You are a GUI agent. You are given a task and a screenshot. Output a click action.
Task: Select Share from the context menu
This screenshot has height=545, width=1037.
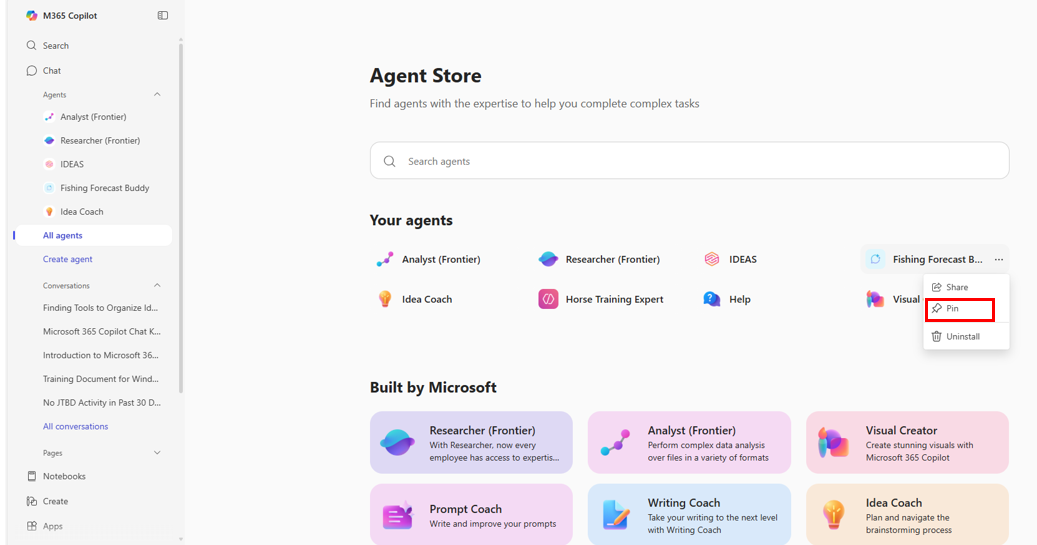click(x=966, y=287)
